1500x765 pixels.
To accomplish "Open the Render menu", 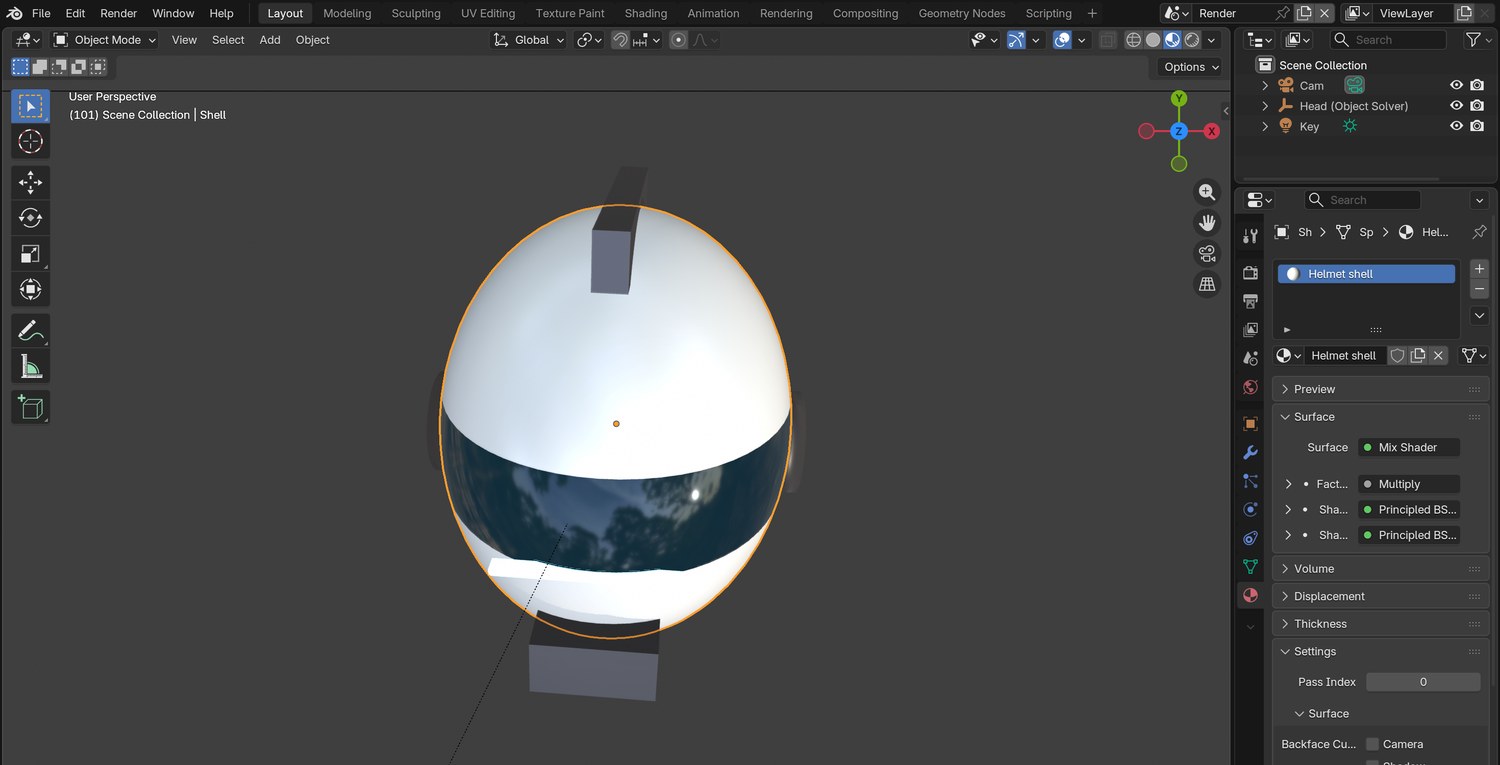I will (119, 13).
